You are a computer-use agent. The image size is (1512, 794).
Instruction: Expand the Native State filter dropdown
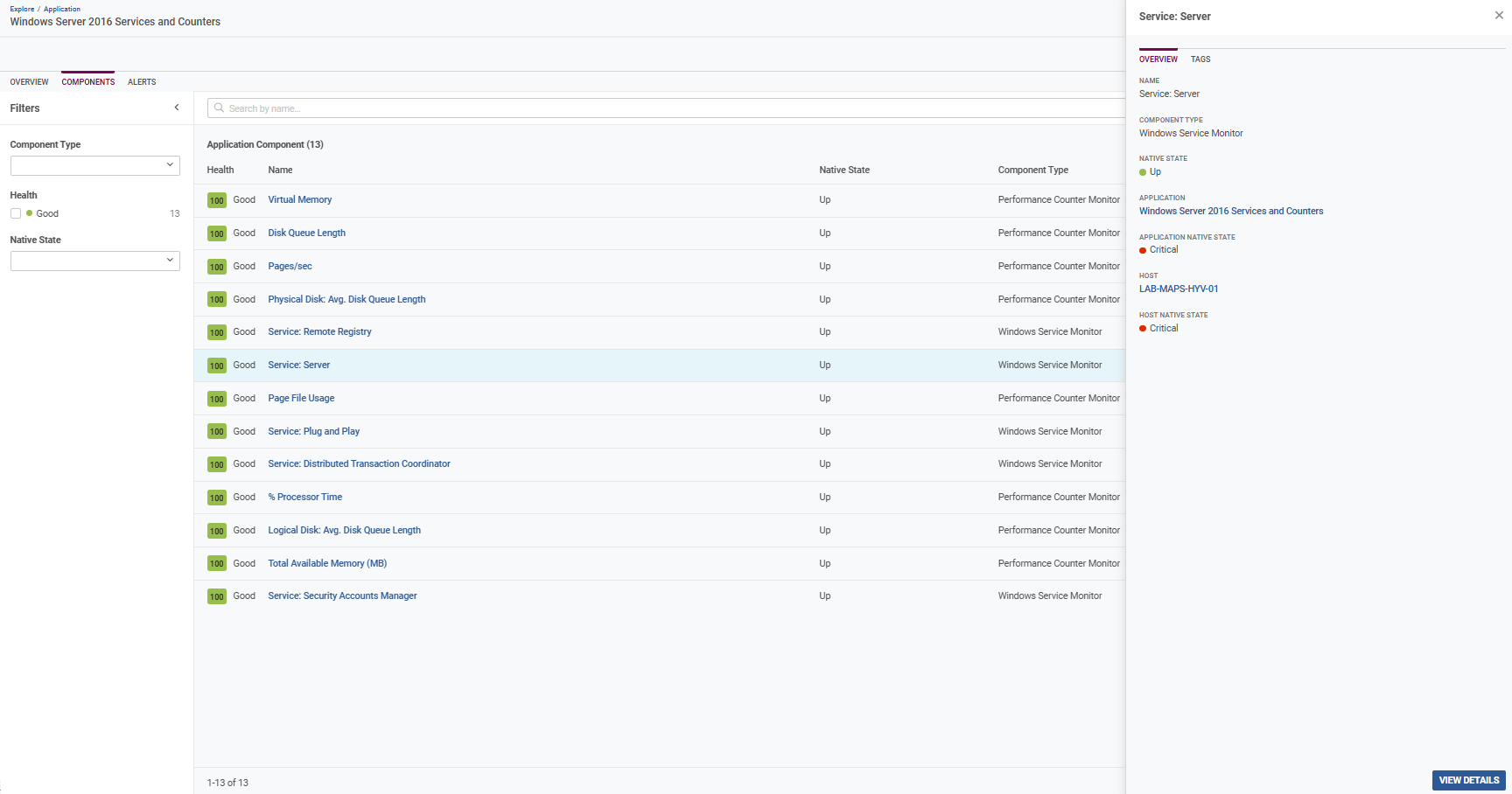(x=94, y=261)
